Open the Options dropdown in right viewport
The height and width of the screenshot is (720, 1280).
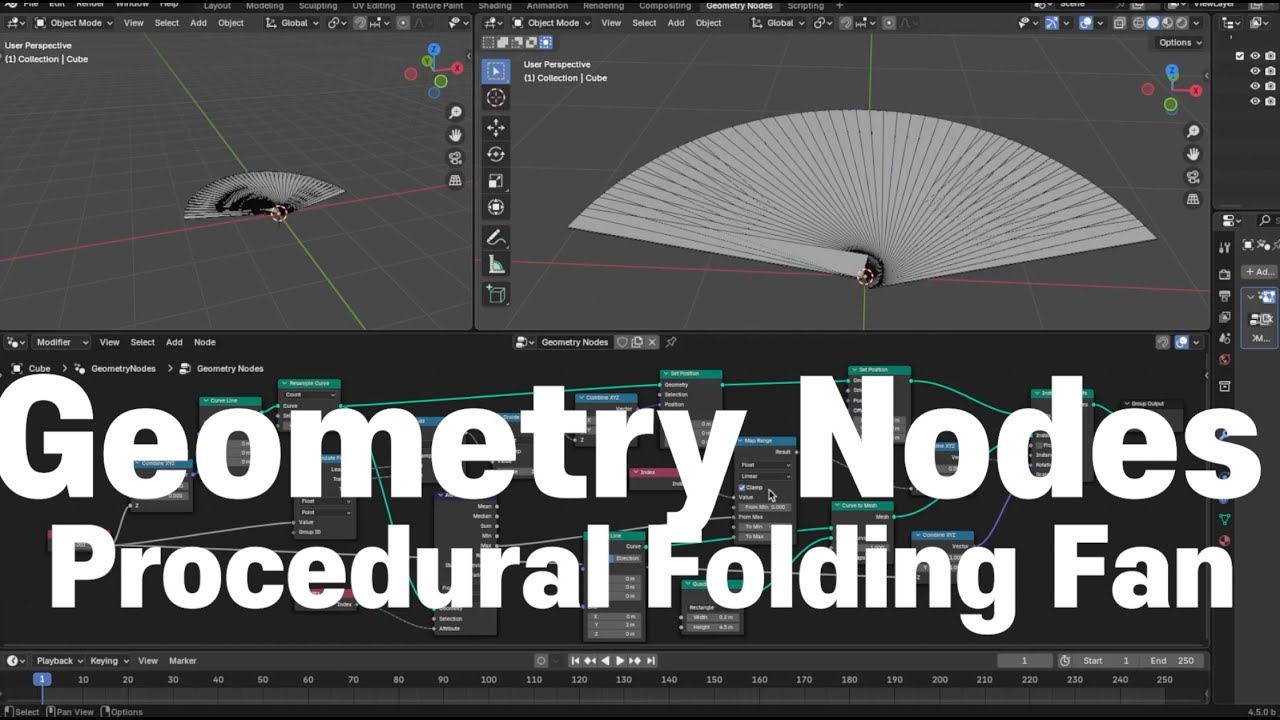[x=1181, y=42]
